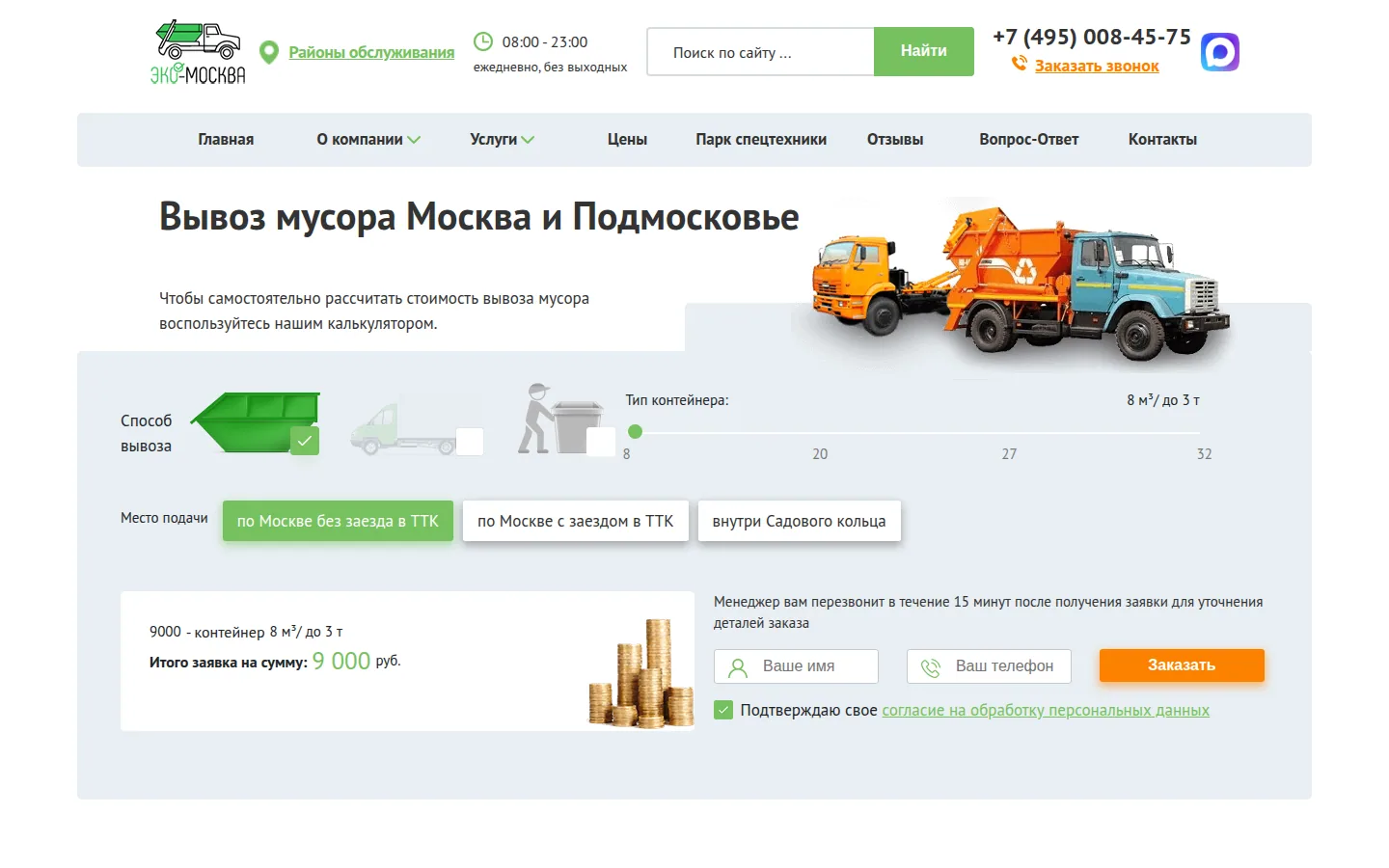The width and height of the screenshot is (1389, 868).
Task: Open the Цены menu item
Action: click(627, 140)
